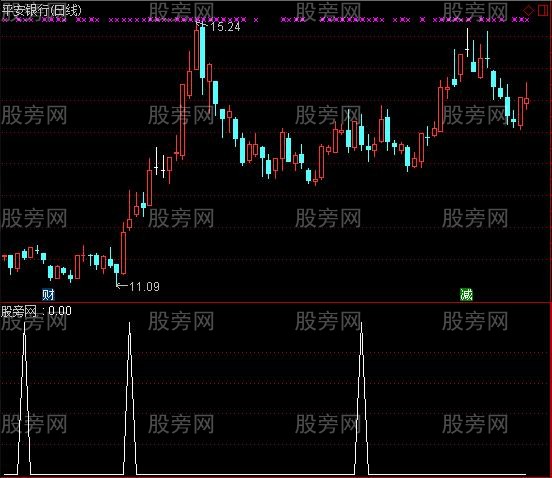Click the 平安银行(日线) chart title

(x=42, y=10)
